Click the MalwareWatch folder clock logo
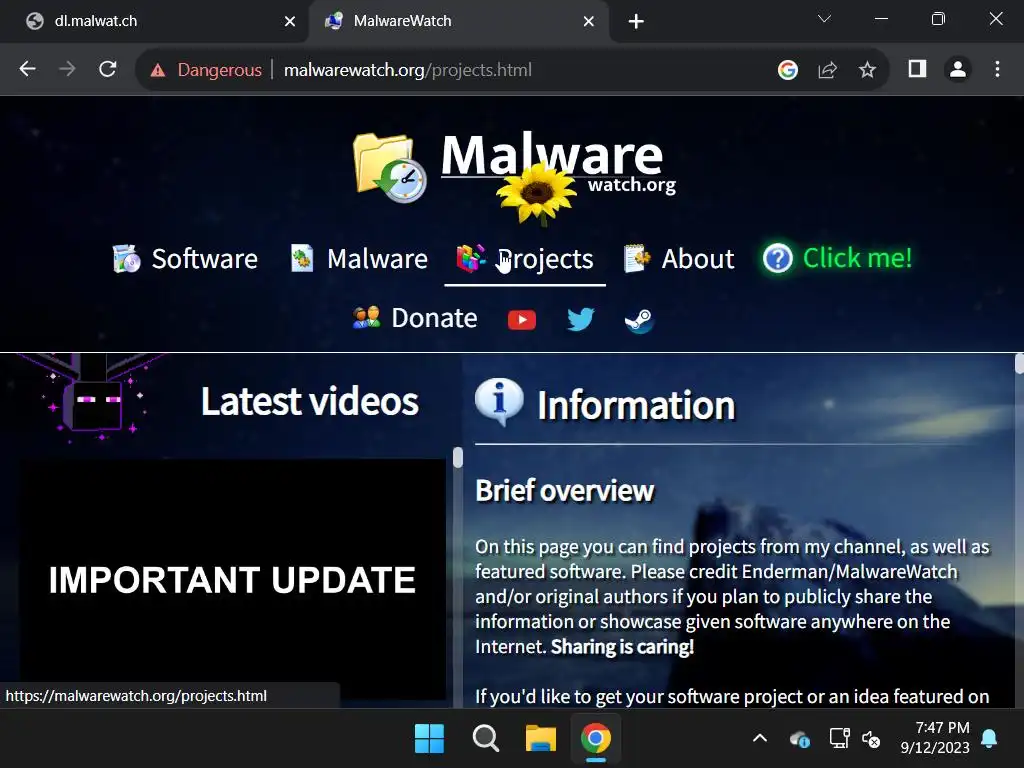The height and width of the screenshot is (768, 1024). coord(390,168)
